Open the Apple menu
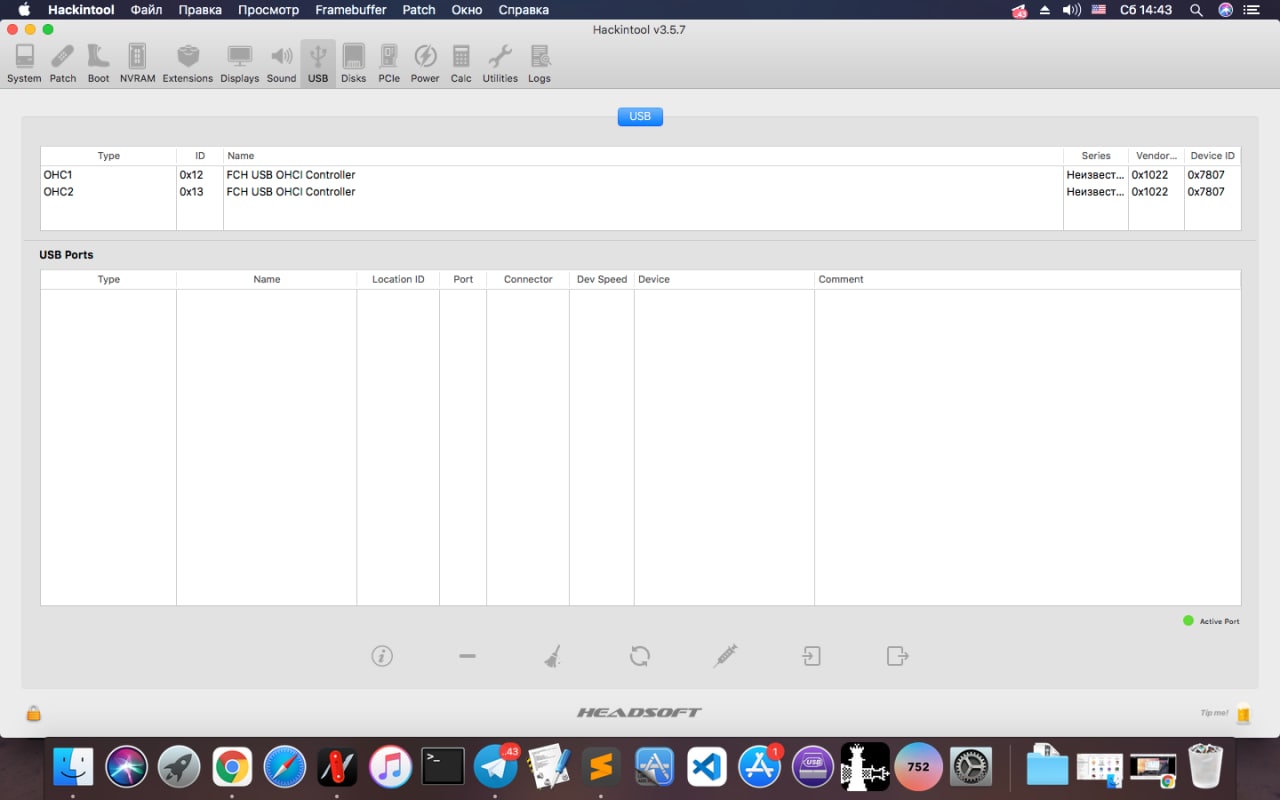The image size is (1280, 800). 24,10
